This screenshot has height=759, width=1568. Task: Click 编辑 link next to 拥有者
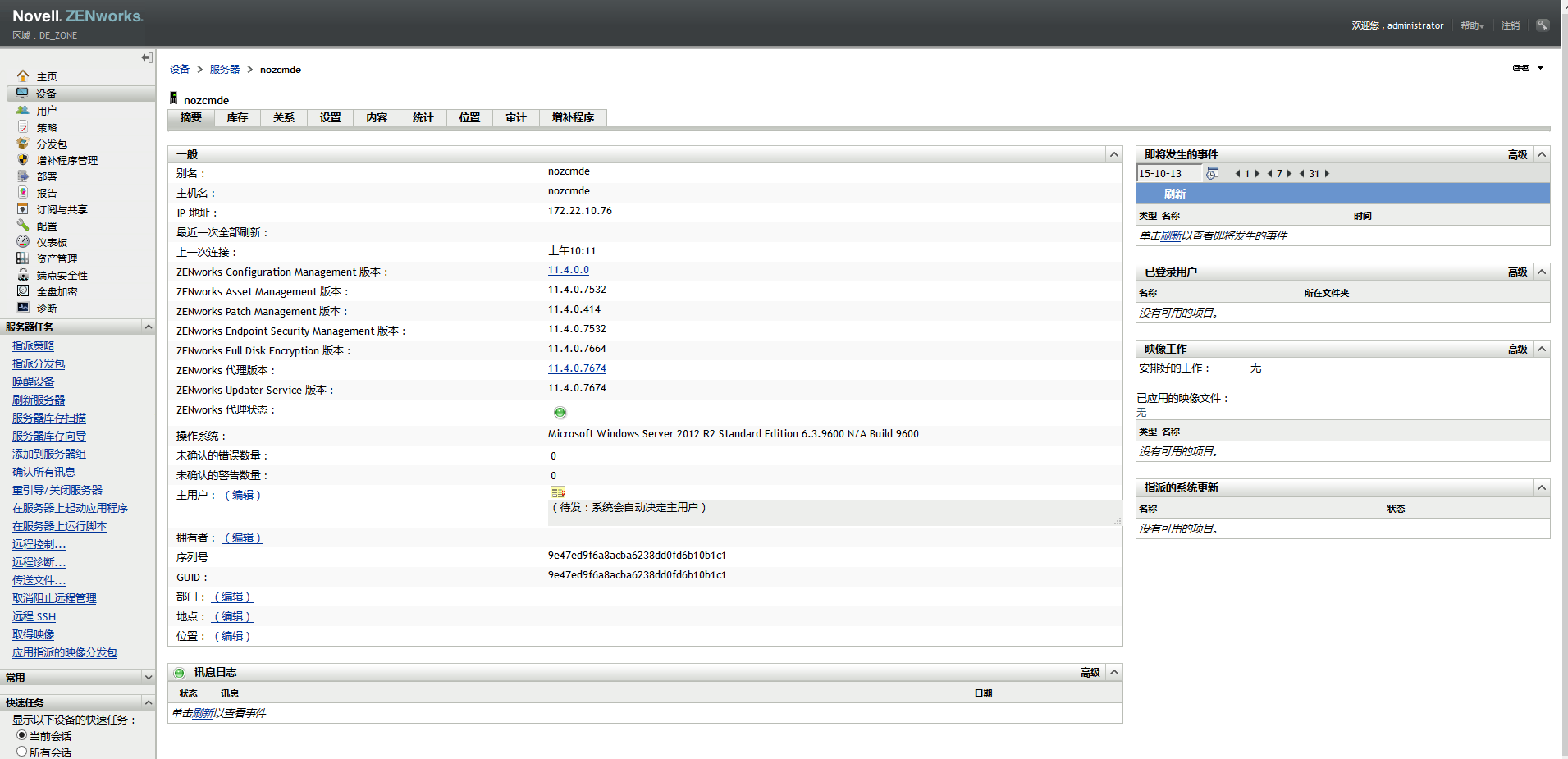coord(243,538)
